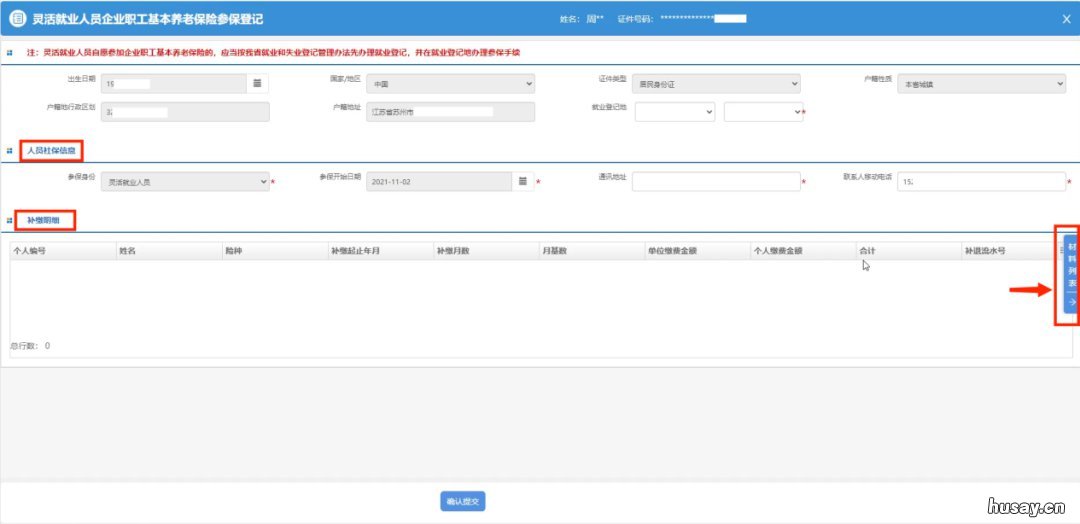Image resolution: width=1080 pixels, height=524 pixels.
Task: Open the 参保开始日期 calendar picker icon
Action: click(x=522, y=181)
